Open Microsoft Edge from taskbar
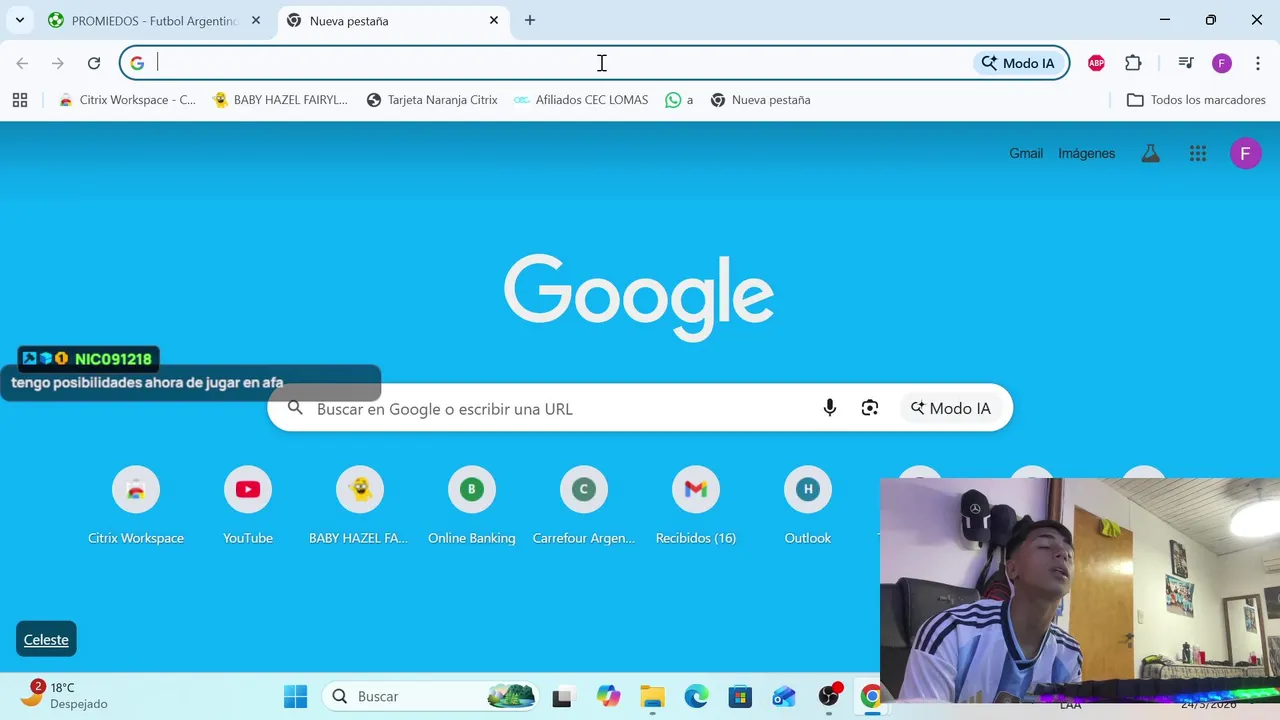Screen dimensions: 1280x720 point(696,696)
